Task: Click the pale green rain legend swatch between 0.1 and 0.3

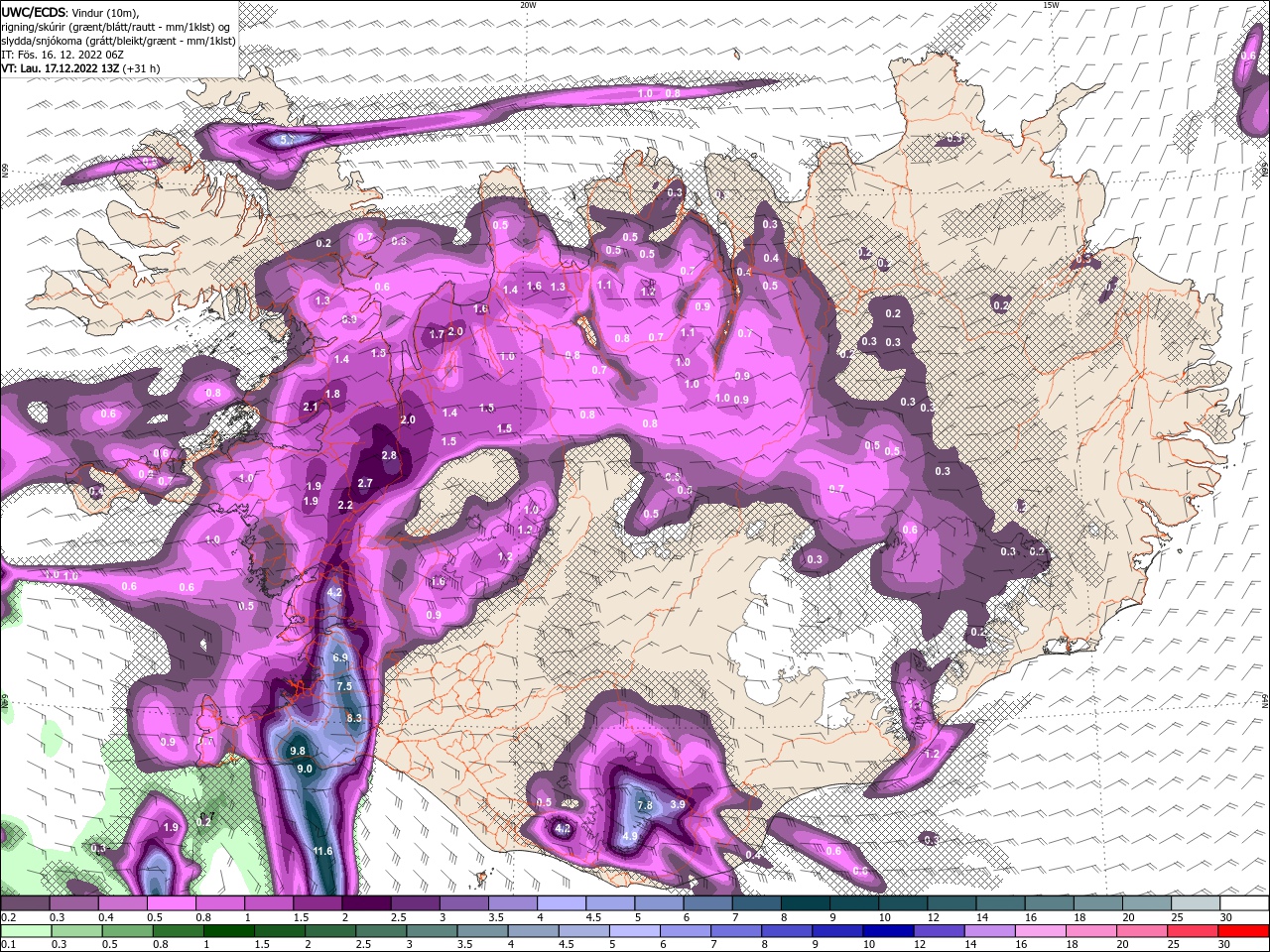Action: 25,931
